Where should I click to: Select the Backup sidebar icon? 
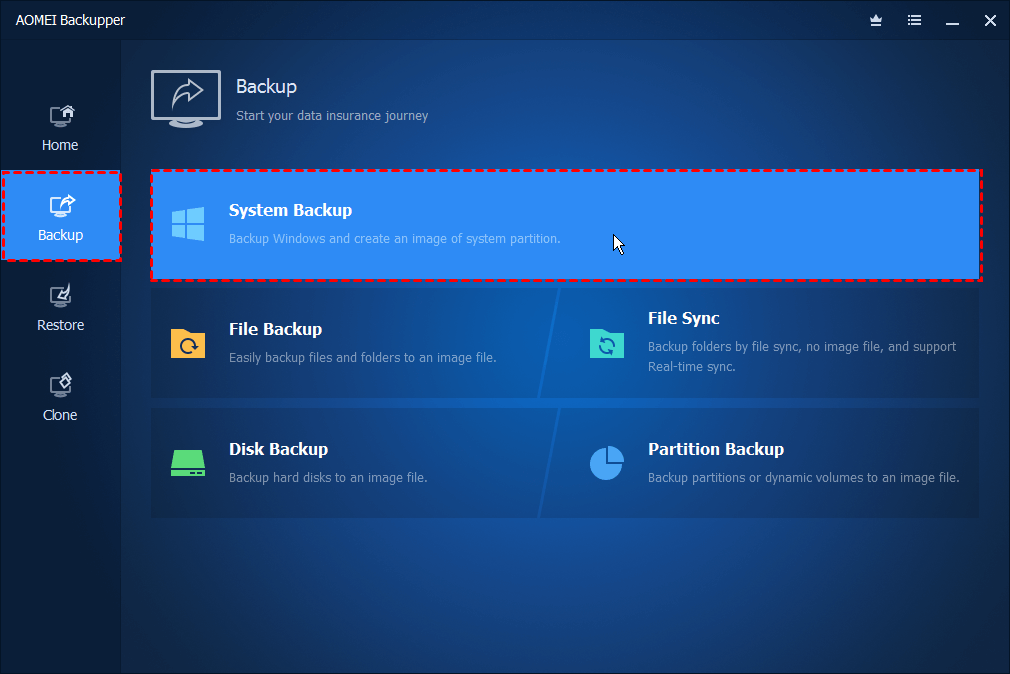[x=61, y=206]
